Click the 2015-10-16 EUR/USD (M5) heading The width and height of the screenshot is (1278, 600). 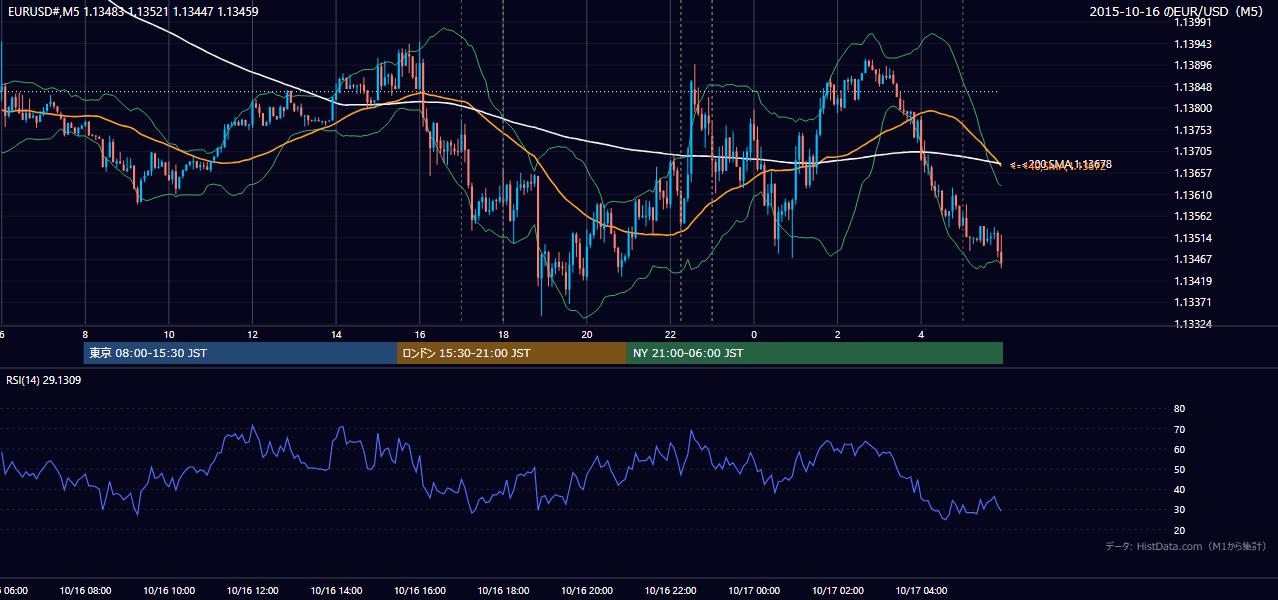pyautogui.click(x=1177, y=12)
